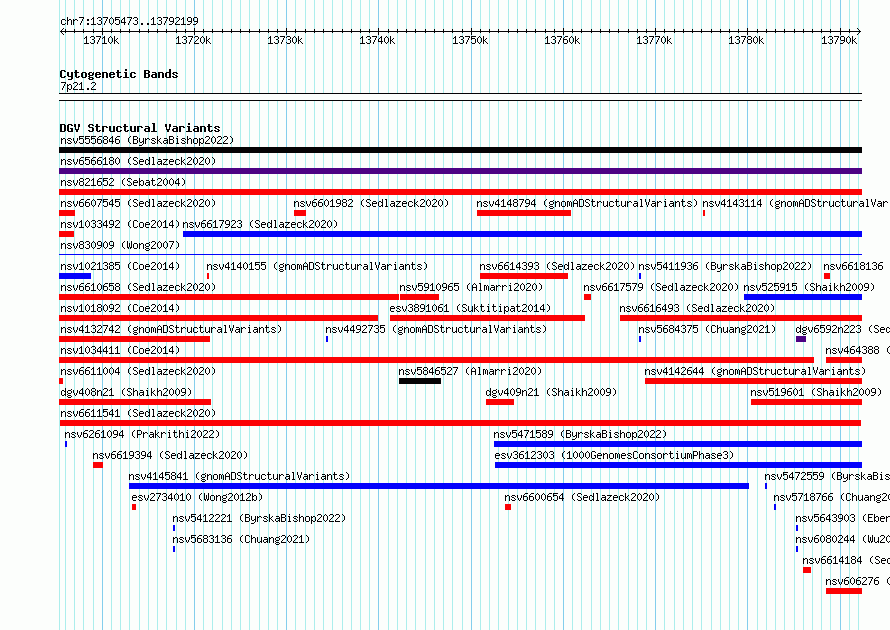The image size is (890, 630).
Task: Click nsv6614393 (Sedlazeck2020) label
Action: (x=557, y=266)
